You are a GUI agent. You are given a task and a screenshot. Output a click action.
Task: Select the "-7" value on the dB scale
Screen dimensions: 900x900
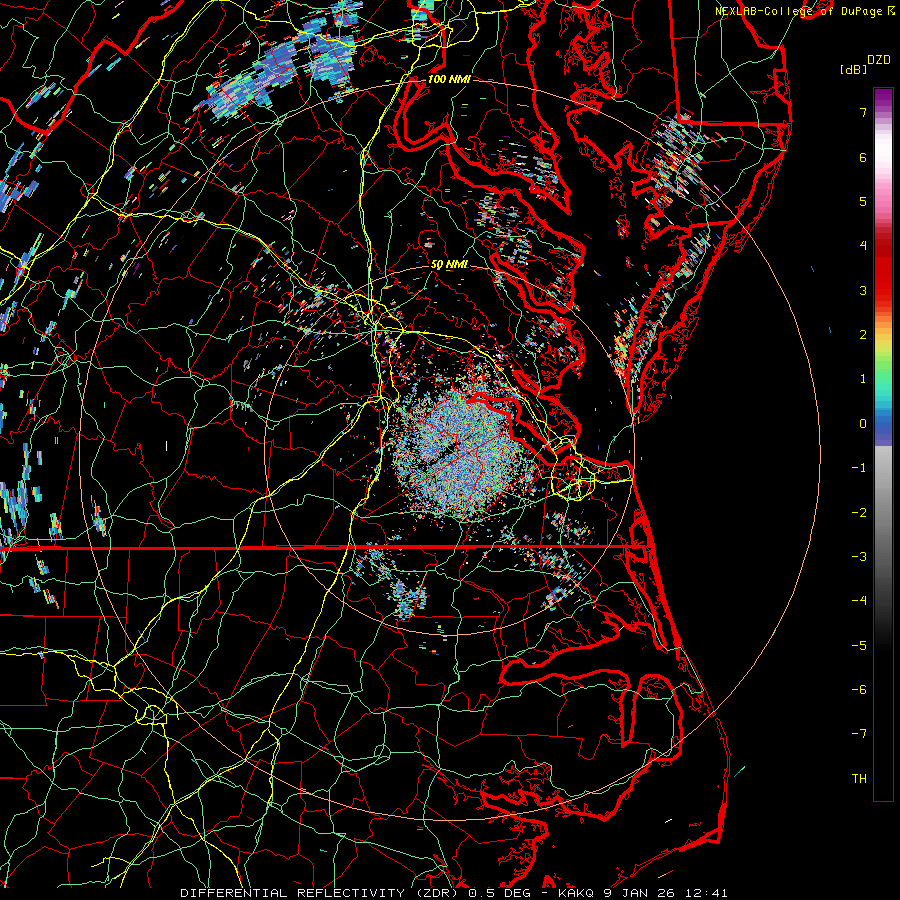[x=859, y=734]
